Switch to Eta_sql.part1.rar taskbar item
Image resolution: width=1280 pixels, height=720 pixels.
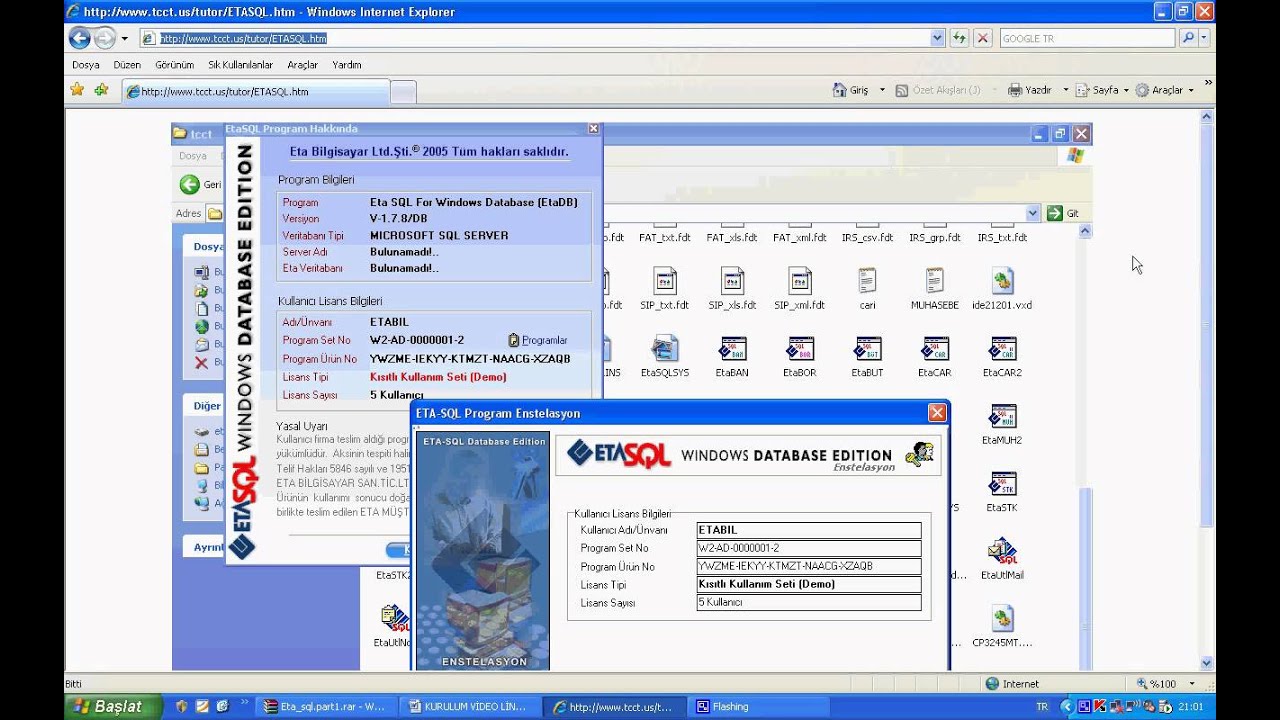click(329, 706)
